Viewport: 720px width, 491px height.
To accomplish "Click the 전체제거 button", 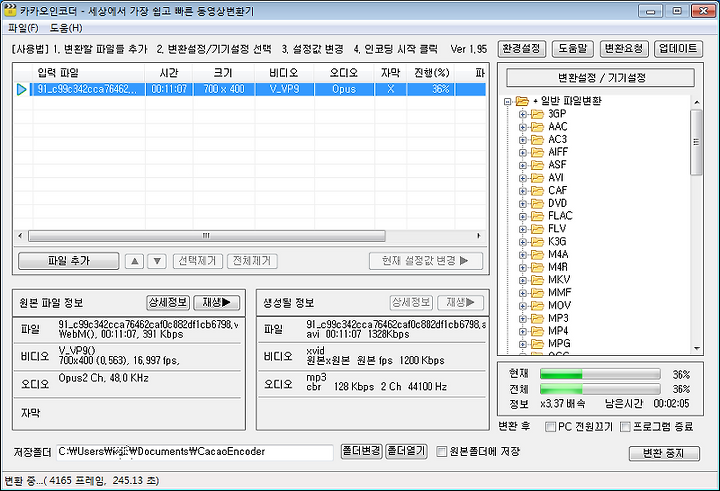I will (252, 261).
